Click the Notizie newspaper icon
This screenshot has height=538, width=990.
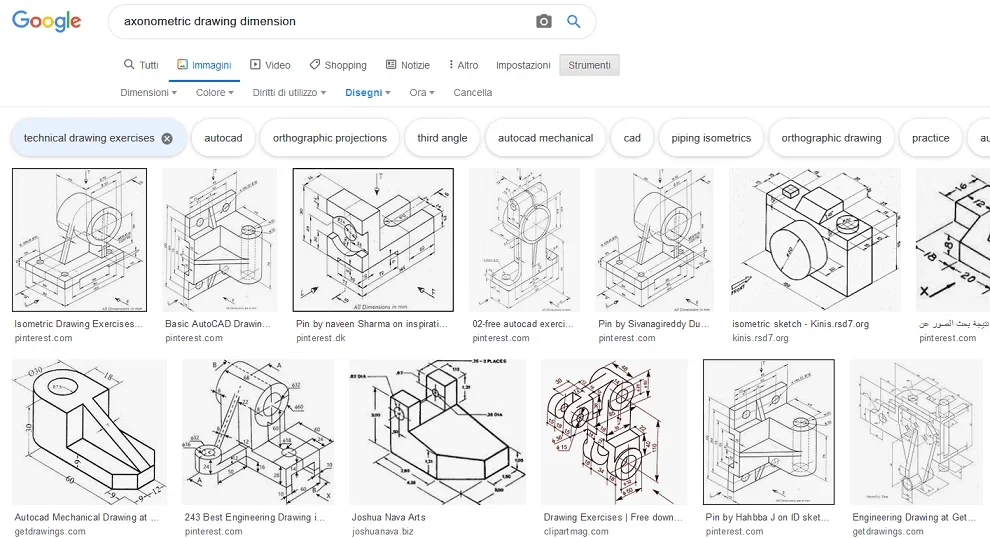(391, 64)
